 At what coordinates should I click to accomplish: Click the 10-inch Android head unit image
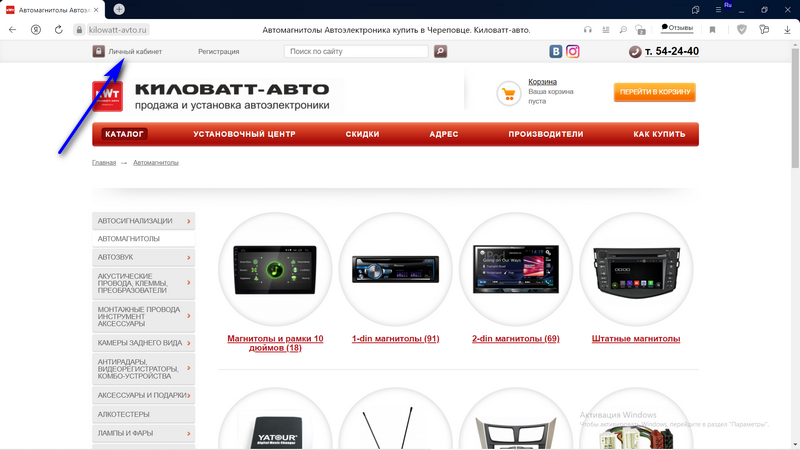pos(275,269)
